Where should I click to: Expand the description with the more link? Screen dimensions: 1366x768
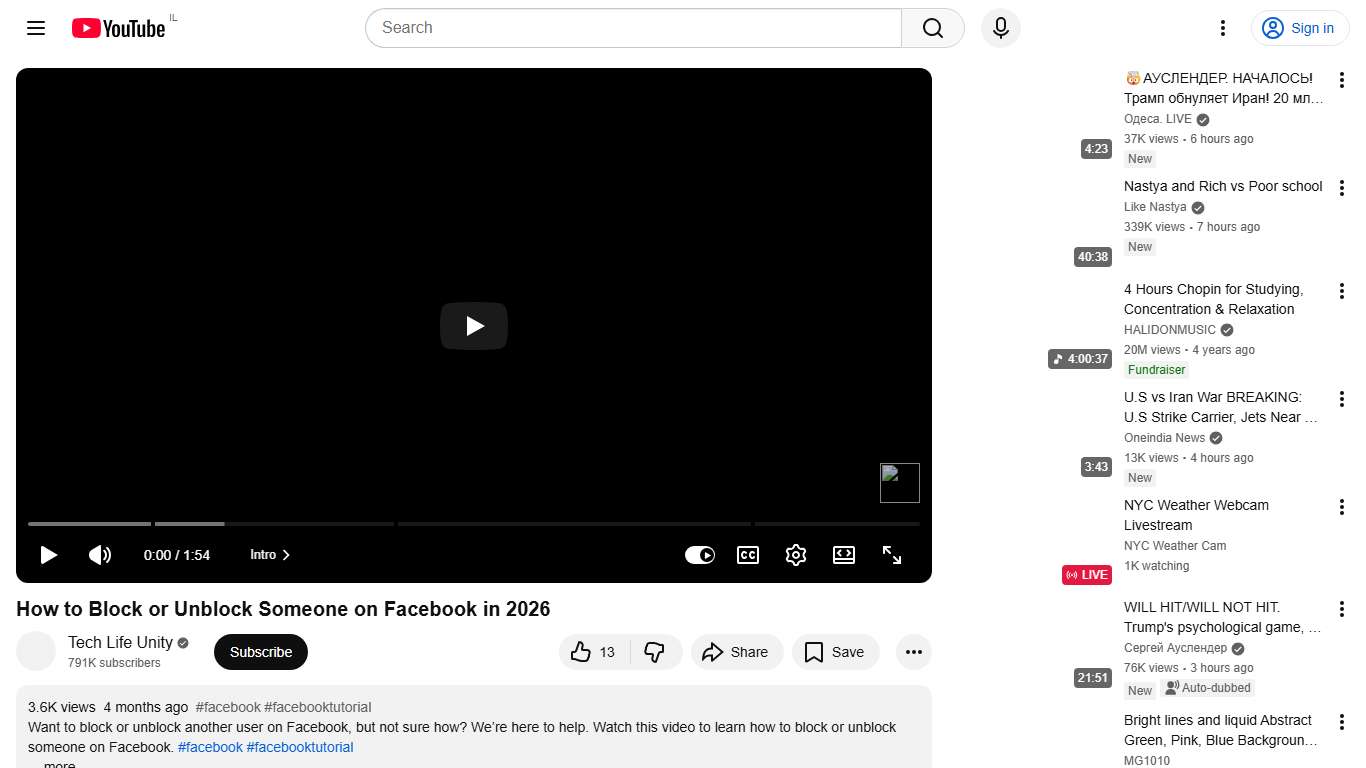tap(58, 763)
